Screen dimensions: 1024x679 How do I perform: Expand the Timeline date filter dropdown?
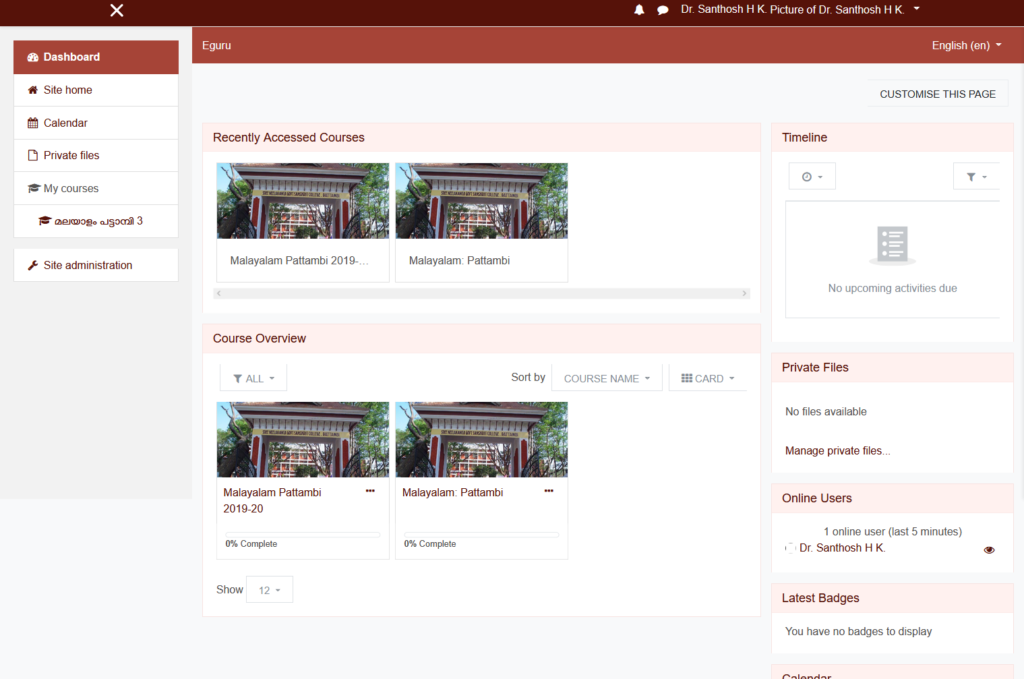point(811,177)
